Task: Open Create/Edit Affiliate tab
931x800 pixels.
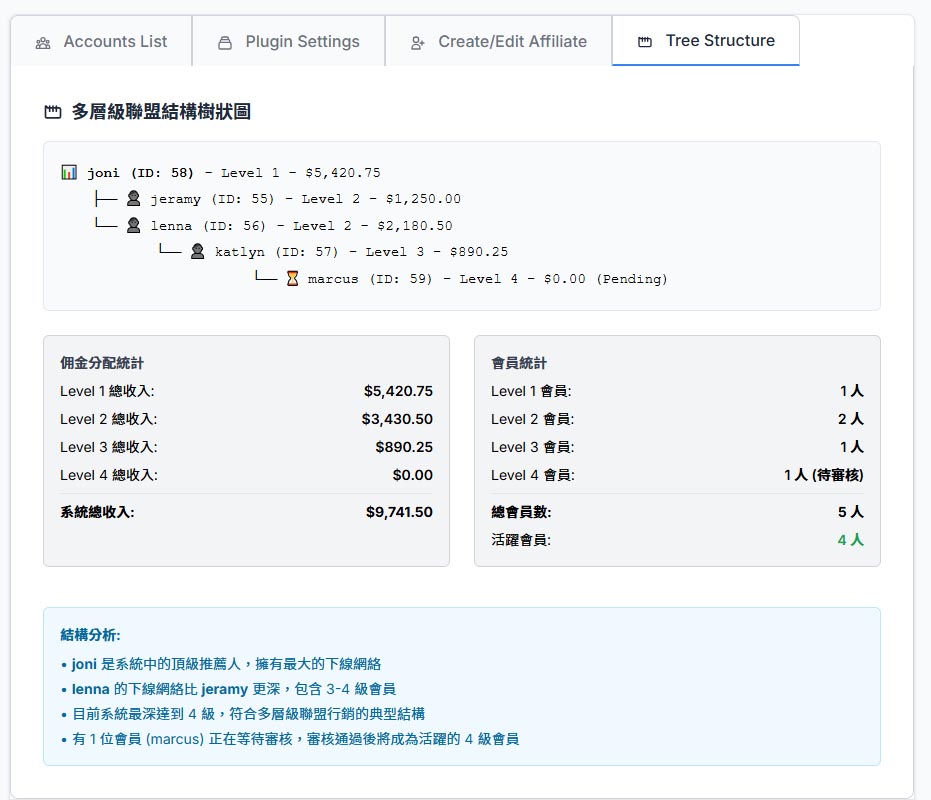Action: point(499,42)
